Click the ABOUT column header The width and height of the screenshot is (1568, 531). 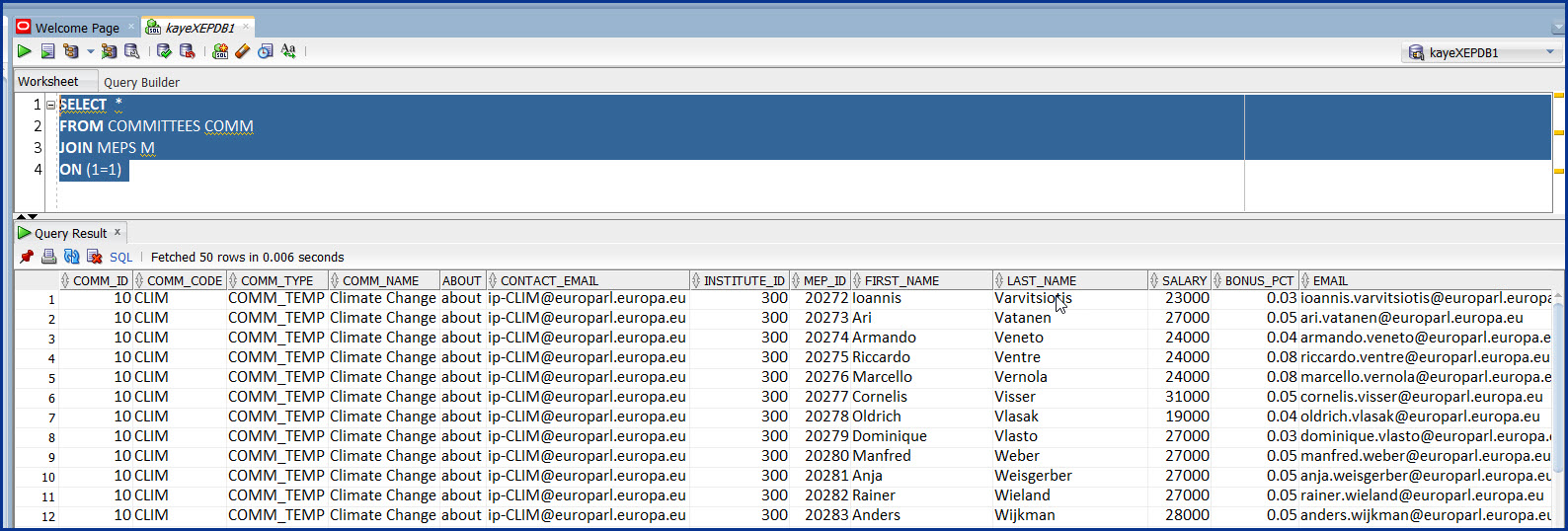462,280
